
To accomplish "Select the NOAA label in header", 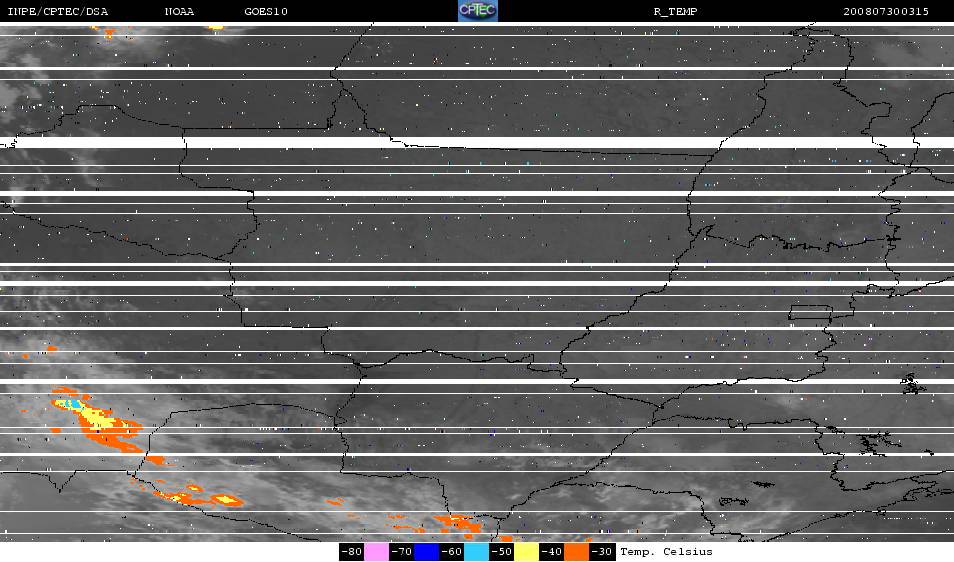I will click(x=179, y=11).
